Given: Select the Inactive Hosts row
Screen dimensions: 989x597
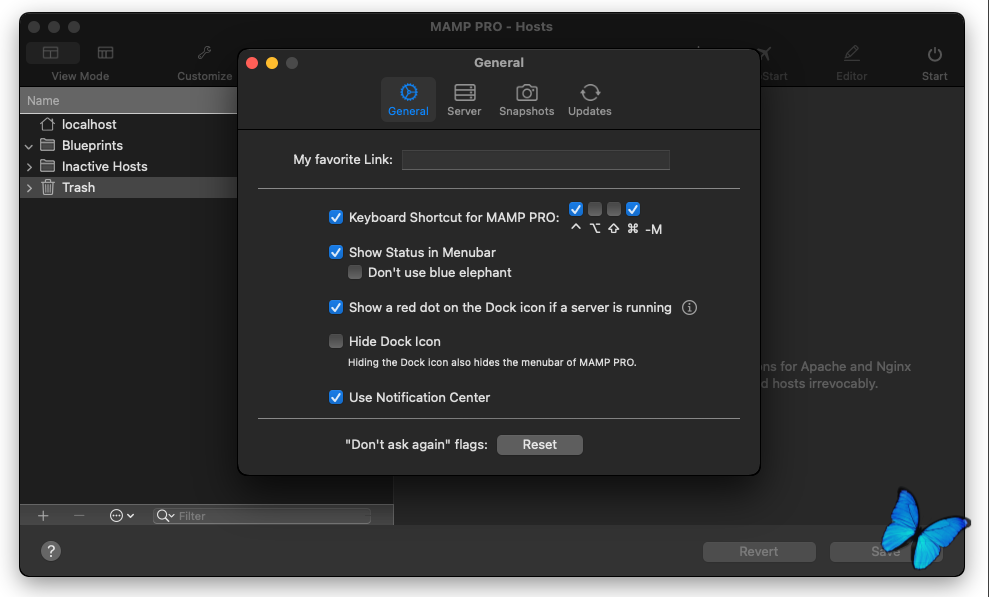Looking at the screenshot, I should point(129,166).
